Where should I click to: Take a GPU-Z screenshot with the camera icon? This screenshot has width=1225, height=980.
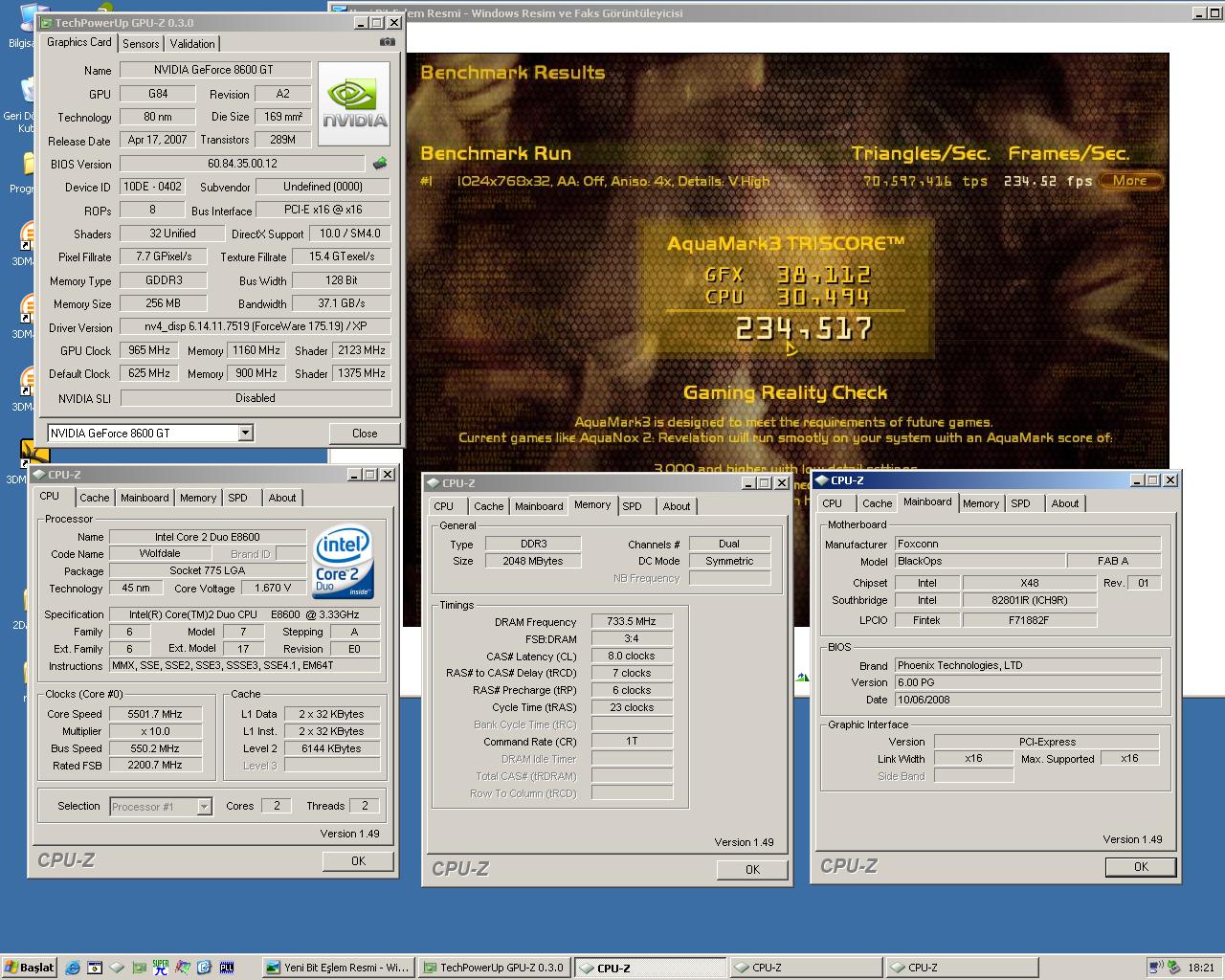coord(387,42)
